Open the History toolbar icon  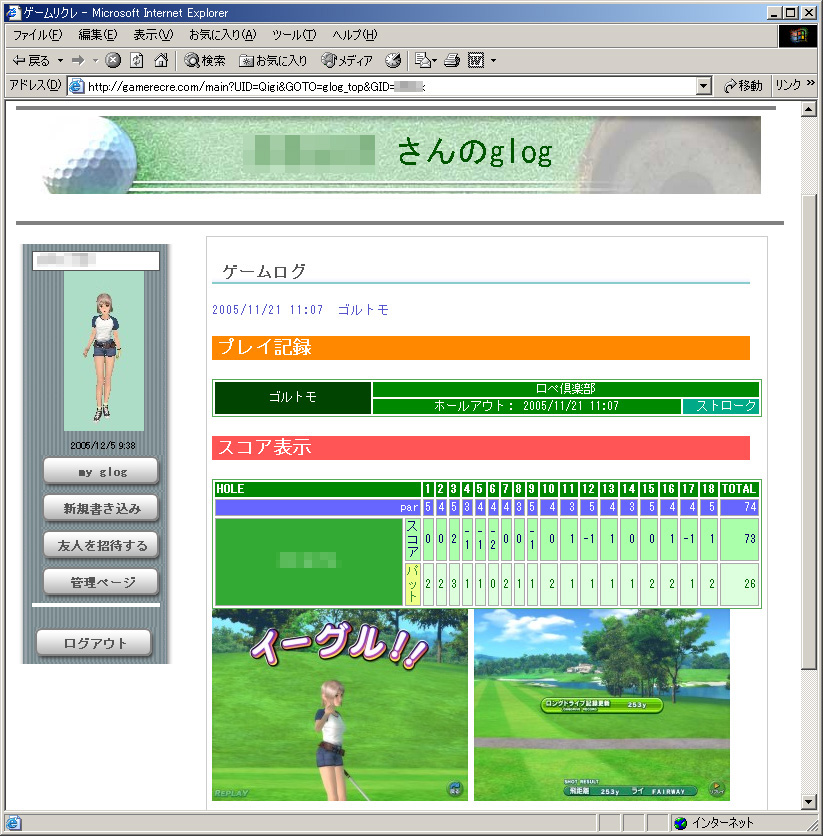click(x=393, y=61)
